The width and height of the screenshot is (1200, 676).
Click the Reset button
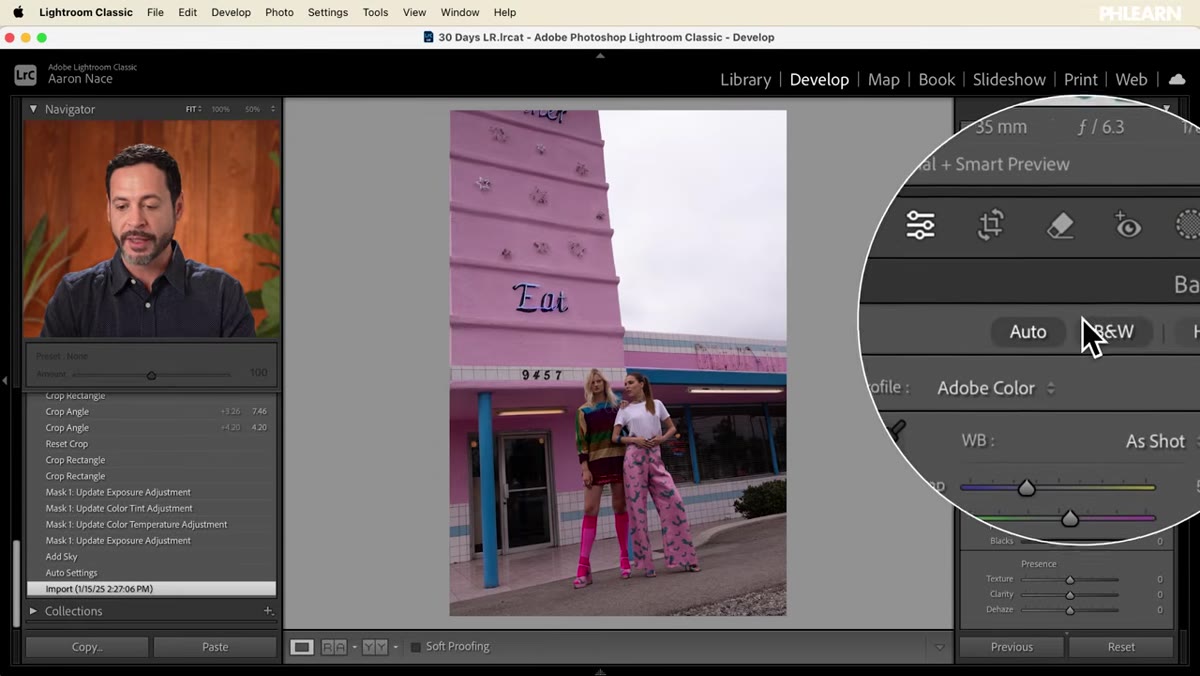[x=1121, y=647]
